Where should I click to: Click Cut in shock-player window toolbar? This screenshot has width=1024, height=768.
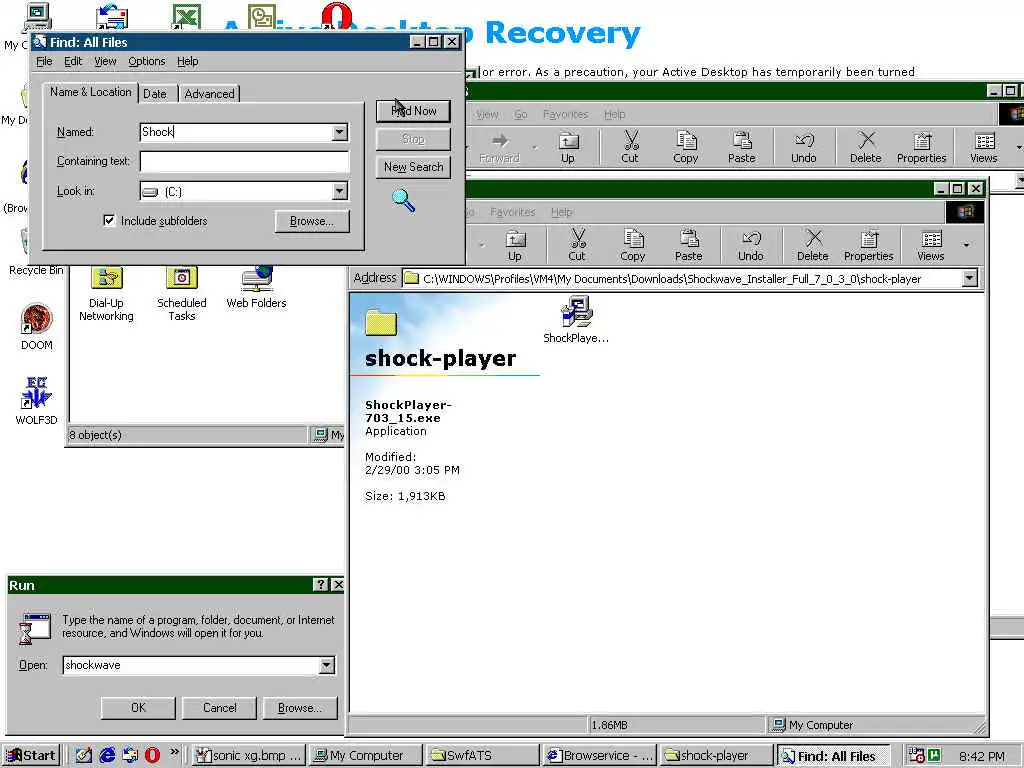pos(577,246)
